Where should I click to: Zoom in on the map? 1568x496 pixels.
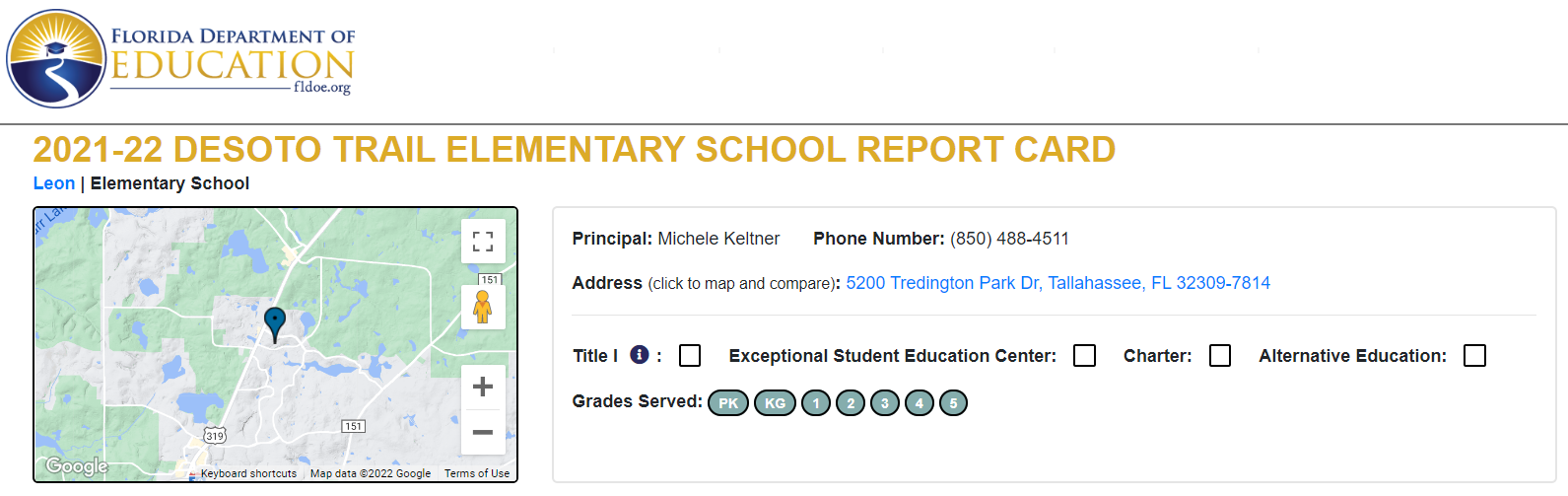tap(483, 387)
